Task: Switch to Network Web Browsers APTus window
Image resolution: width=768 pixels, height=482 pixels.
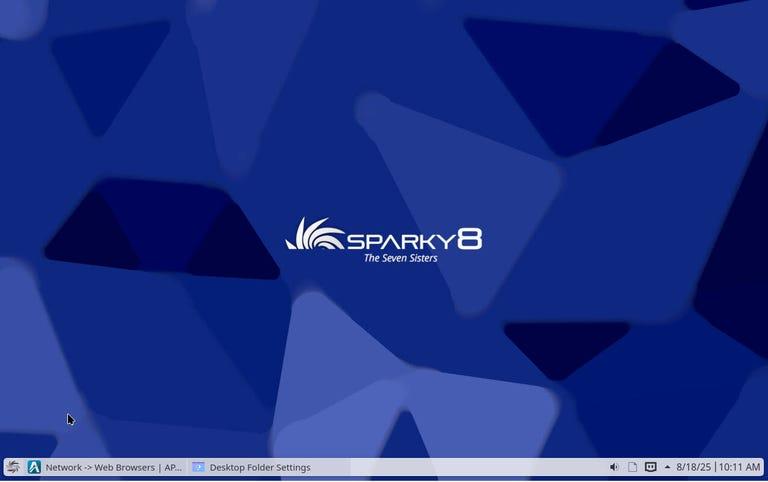Action: pyautogui.click(x=105, y=467)
